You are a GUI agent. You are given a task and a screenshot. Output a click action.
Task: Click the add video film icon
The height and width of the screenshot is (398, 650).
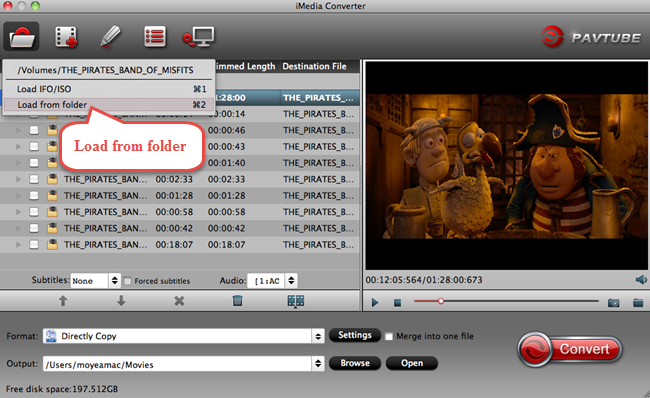(66, 36)
